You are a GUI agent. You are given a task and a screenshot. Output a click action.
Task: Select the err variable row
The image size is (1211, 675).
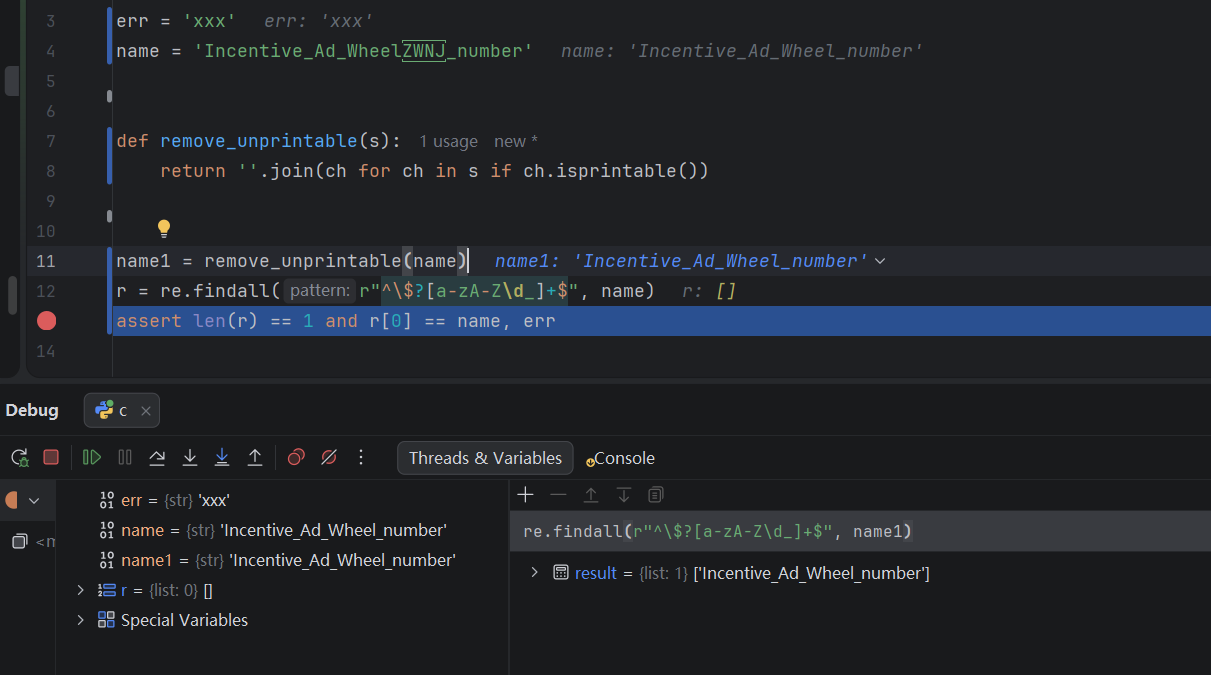pos(282,500)
